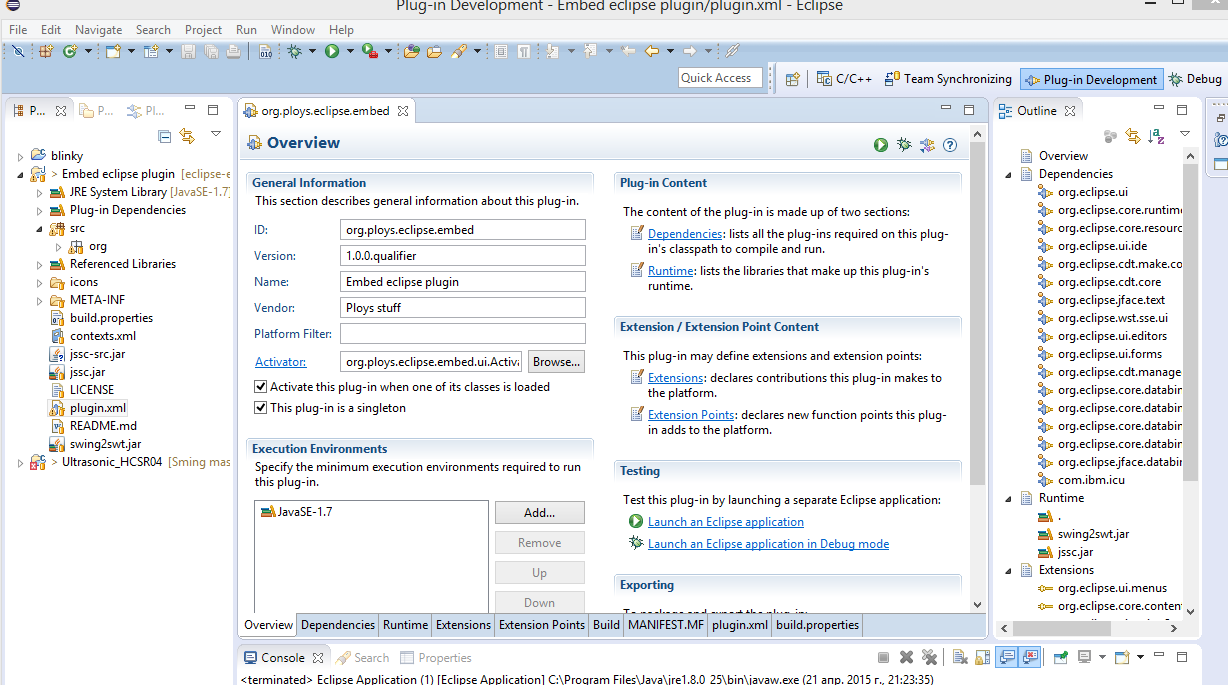The image size is (1228, 685).
Task: Click the Debug bug icon in main toolbar
Action: (295, 51)
